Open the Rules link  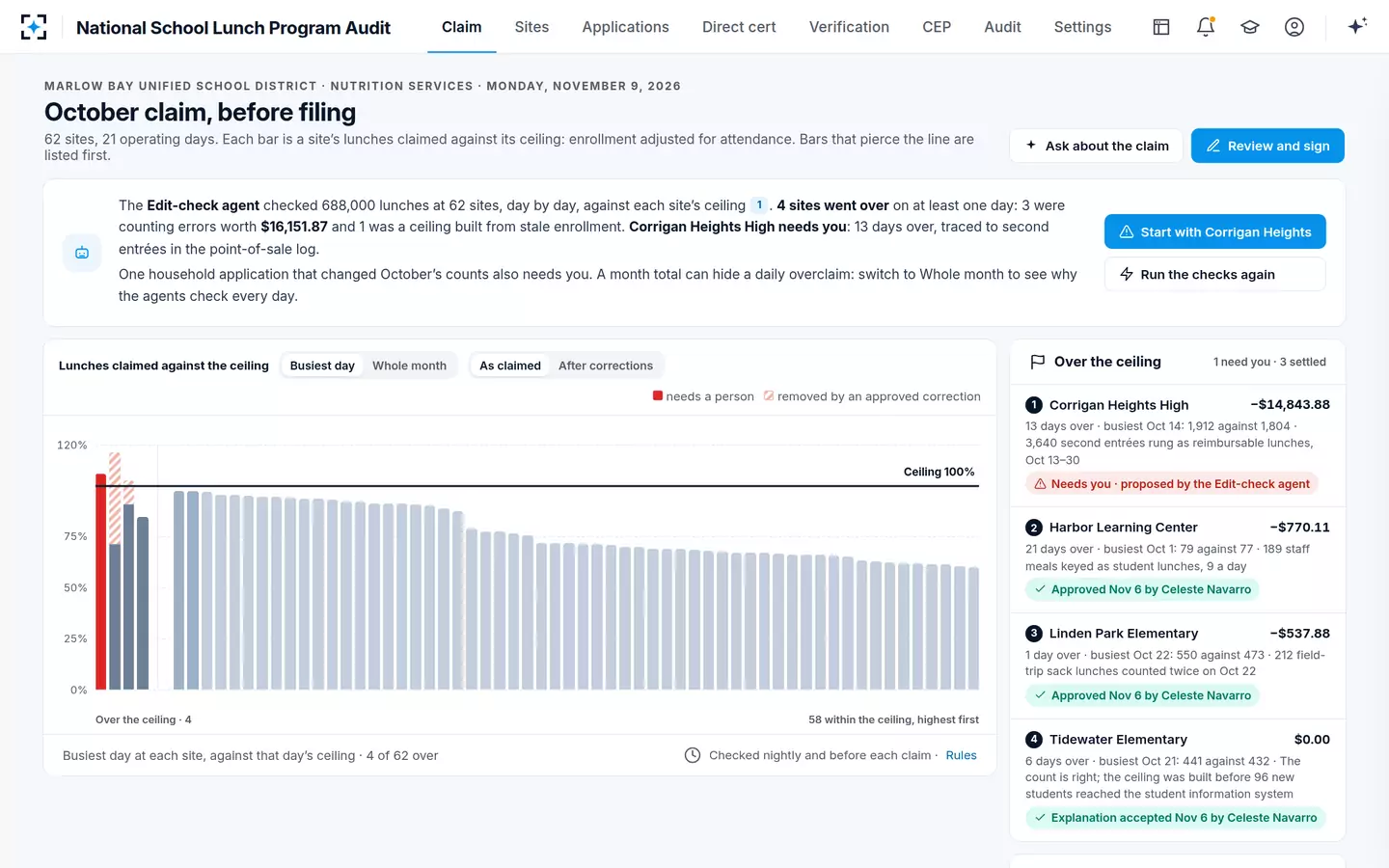(961, 755)
